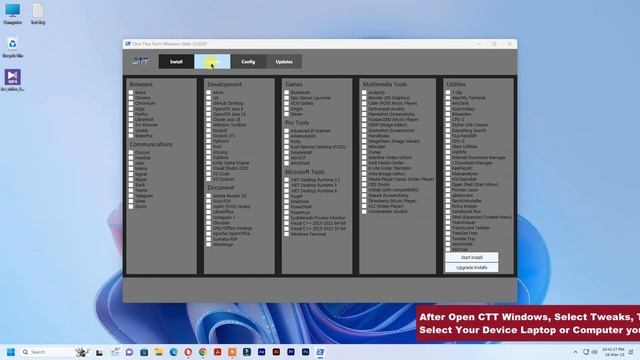Select the MP4 video file on desktop

pyautogui.click(x=13, y=80)
